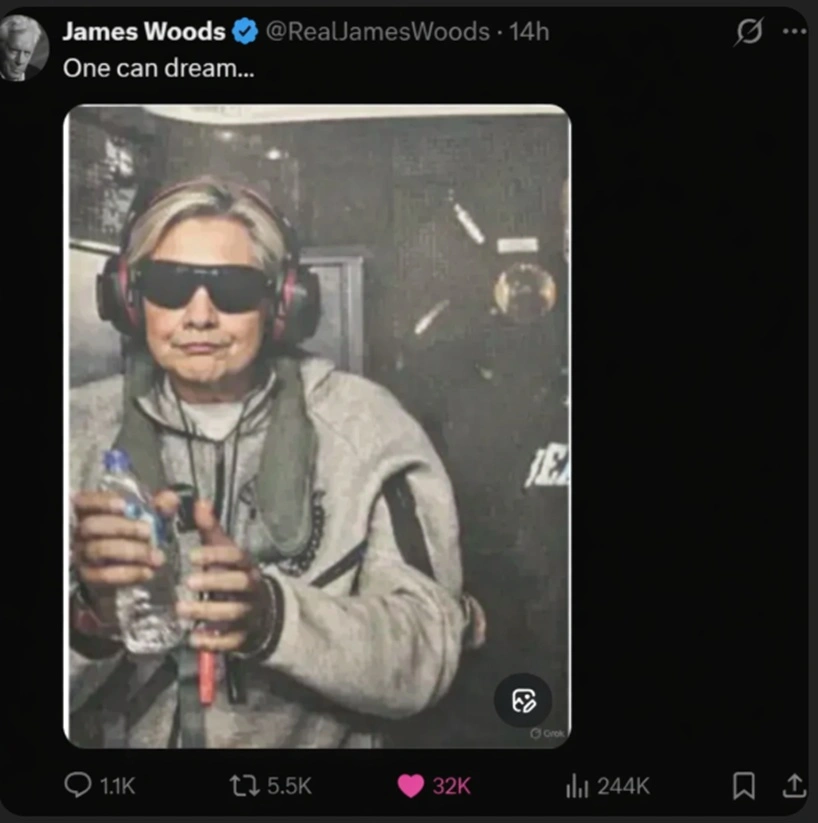The width and height of the screenshot is (818, 823).
Task: Repost using the retweet arrows icon
Action: (244, 786)
